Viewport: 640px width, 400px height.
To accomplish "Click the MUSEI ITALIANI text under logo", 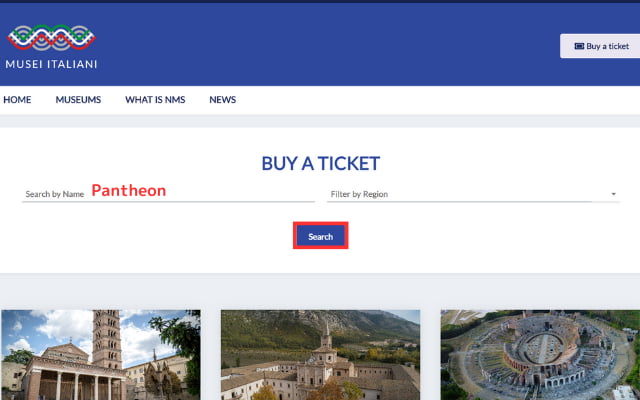I will 51,64.
